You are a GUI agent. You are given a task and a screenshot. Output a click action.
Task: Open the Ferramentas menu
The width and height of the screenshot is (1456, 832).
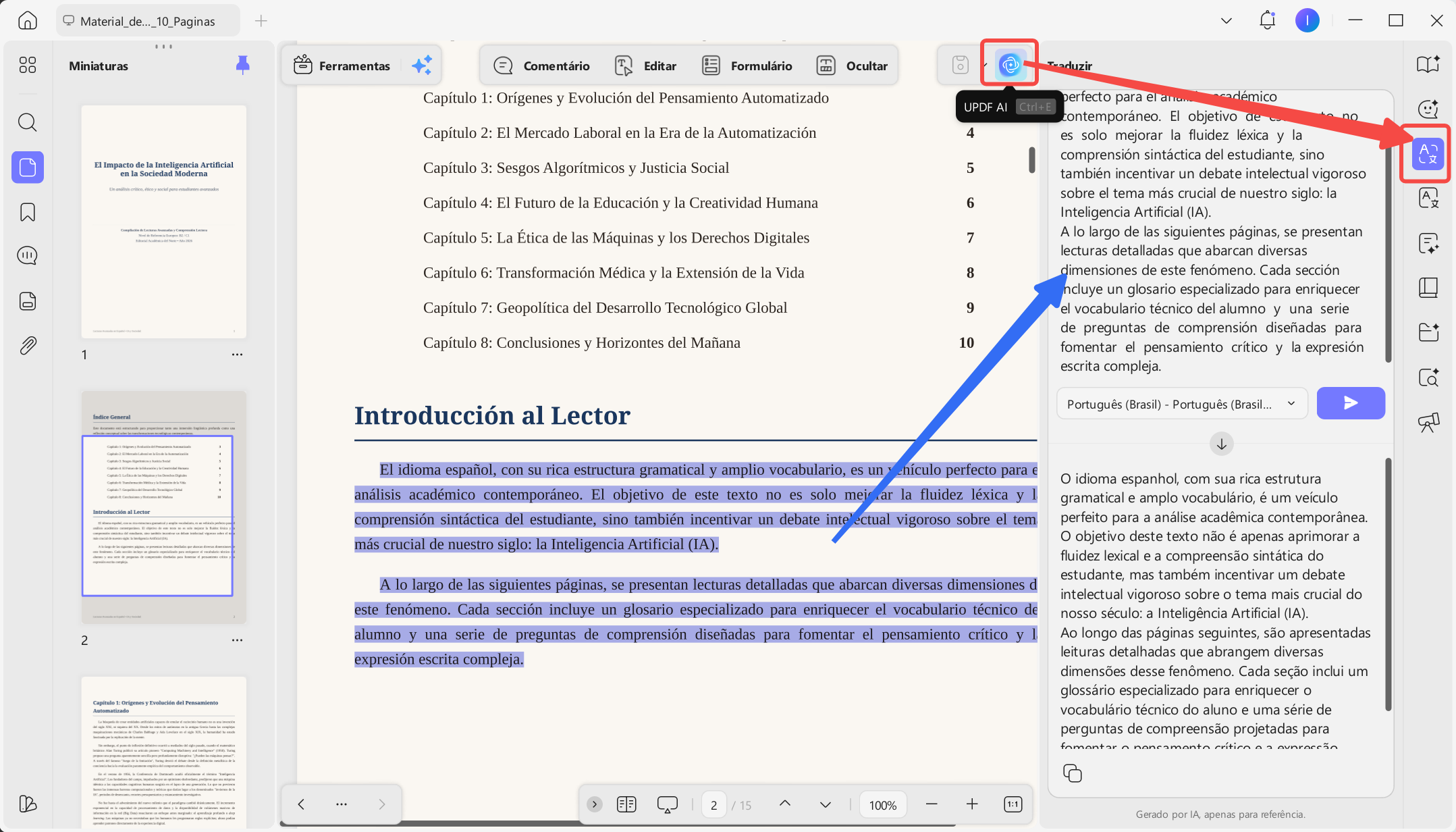coord(342,66)
